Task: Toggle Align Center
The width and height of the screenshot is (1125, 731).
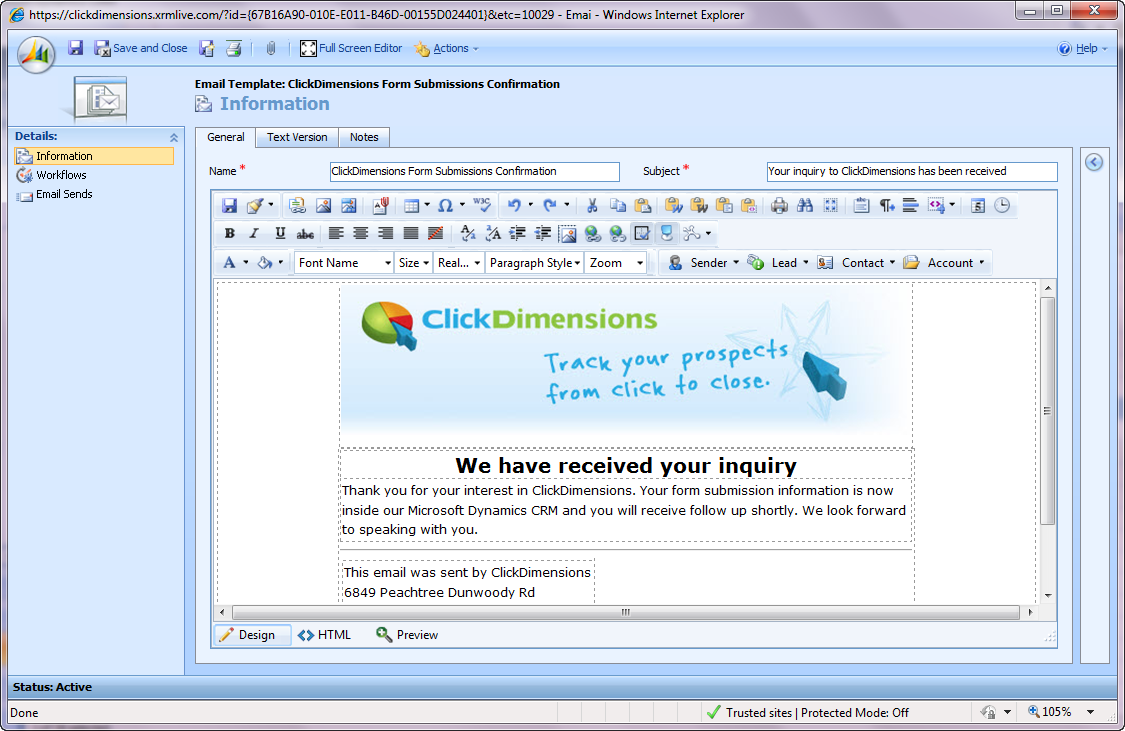Action: coord(361,233)
